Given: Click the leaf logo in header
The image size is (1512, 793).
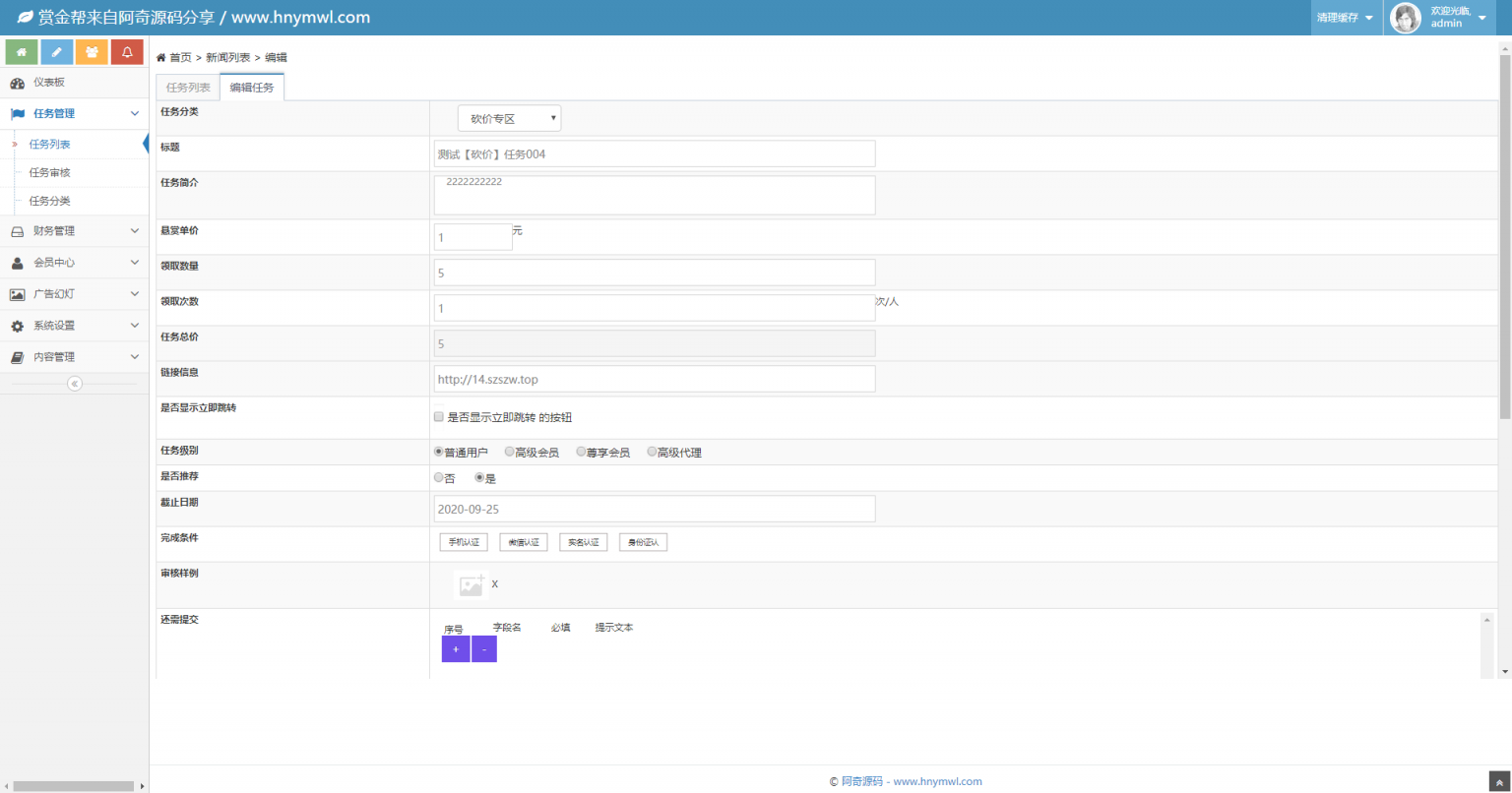Looking at the screenshot, I should pyautogui.click(x=25, y=18).
